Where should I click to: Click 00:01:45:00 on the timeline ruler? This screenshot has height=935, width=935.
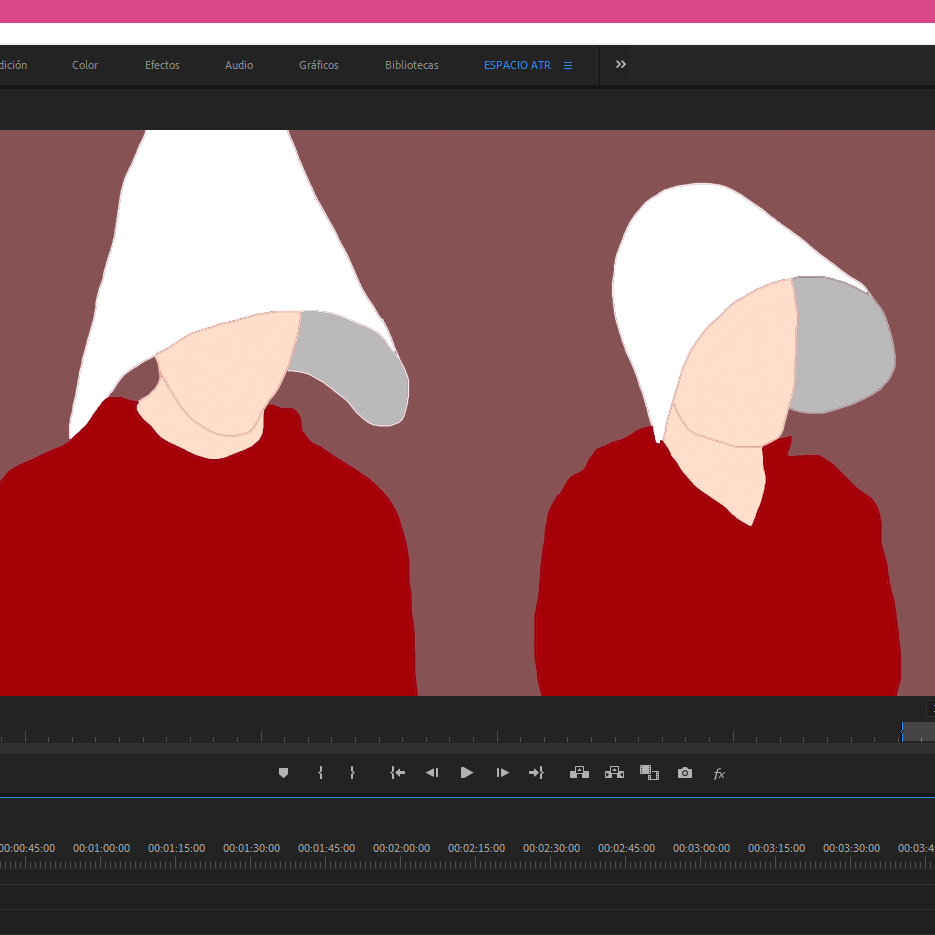(x=326, y=848)
